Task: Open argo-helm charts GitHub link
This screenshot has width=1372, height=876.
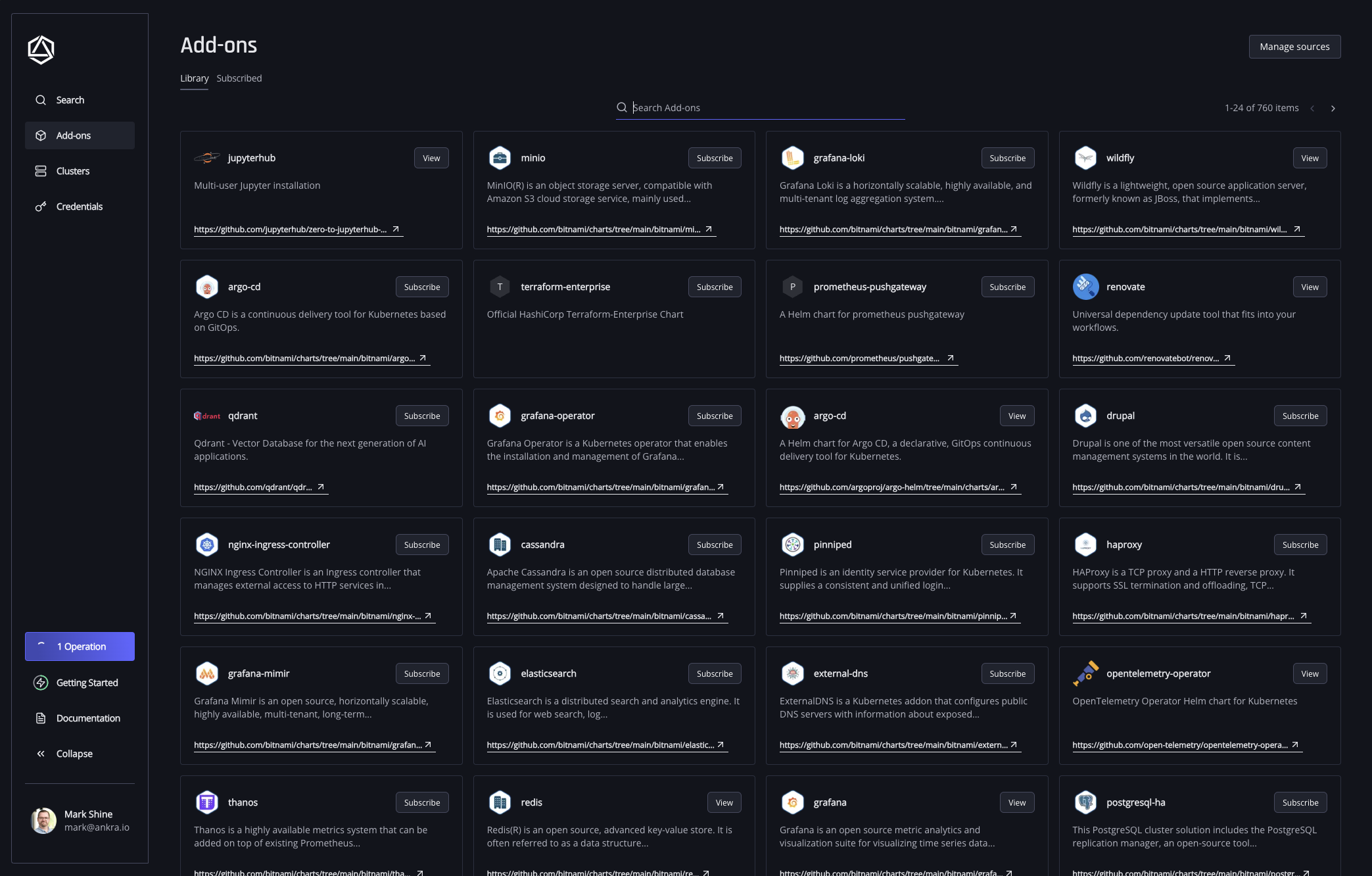Action: click(x=899, y=487)
